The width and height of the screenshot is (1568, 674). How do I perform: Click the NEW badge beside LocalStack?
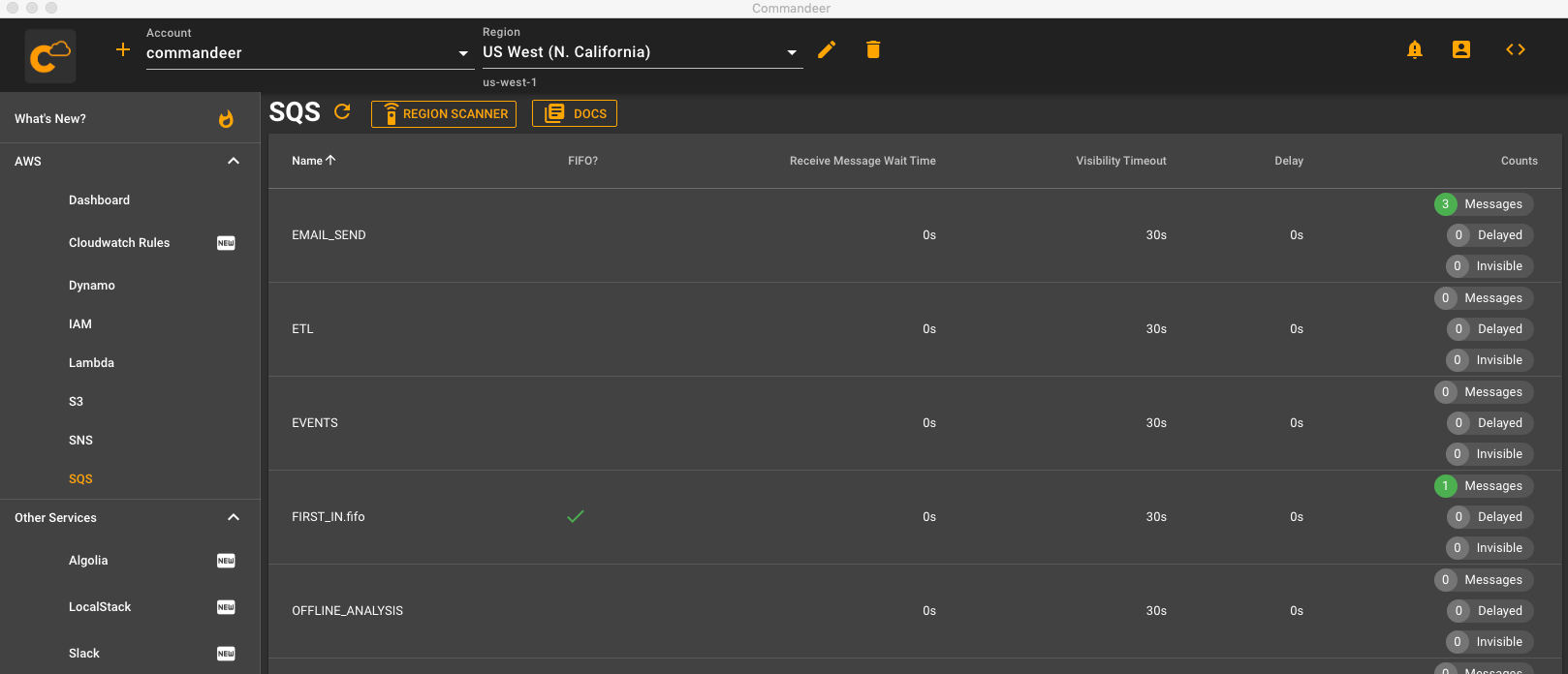226,607
